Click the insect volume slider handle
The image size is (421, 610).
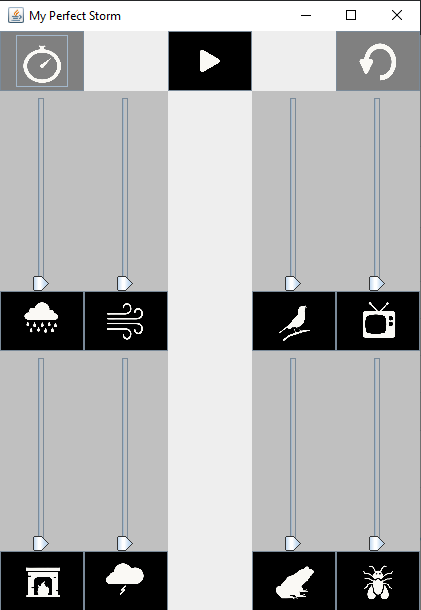coord(377,543)
